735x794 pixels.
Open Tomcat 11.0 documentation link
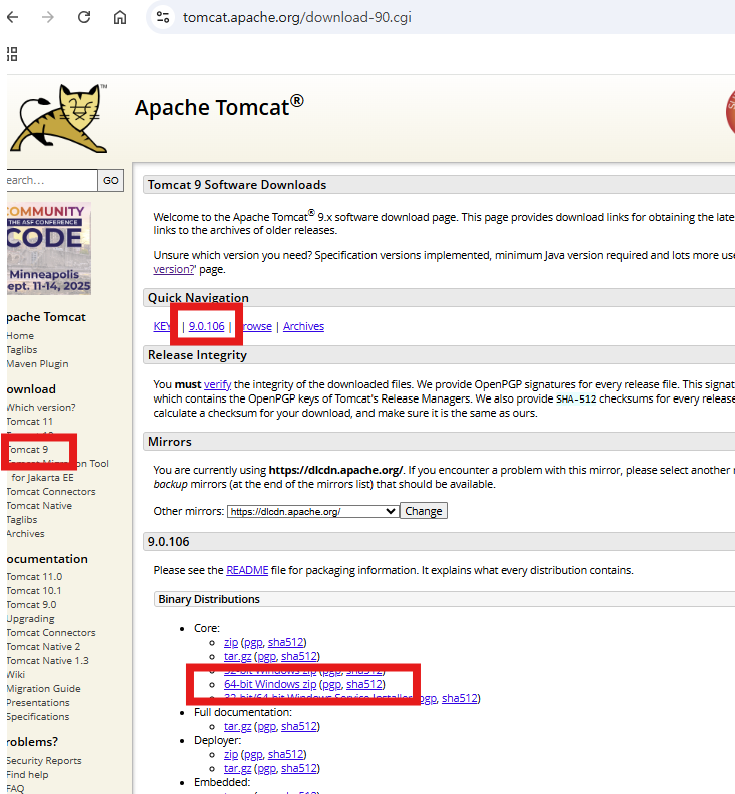pos(34,577)
